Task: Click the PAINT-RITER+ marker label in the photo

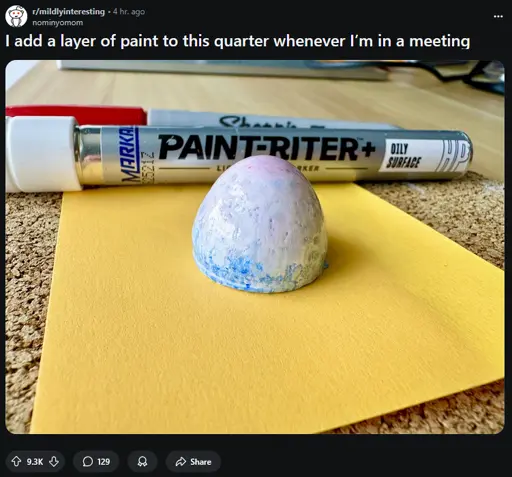Action: tap(263, 147)
